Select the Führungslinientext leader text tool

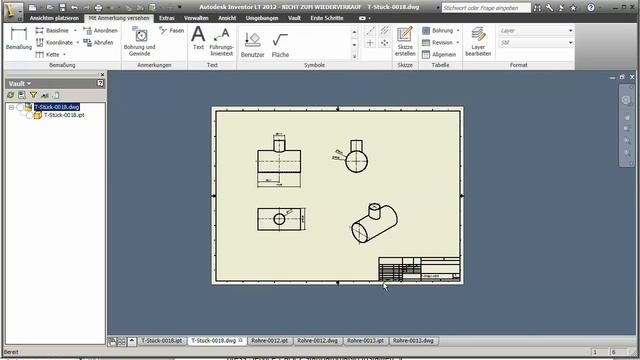(x=221, y=41)
